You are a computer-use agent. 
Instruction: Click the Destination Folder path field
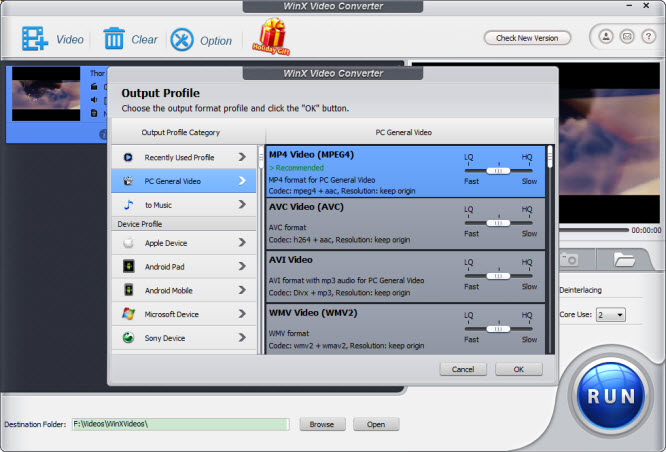[181, 424]
